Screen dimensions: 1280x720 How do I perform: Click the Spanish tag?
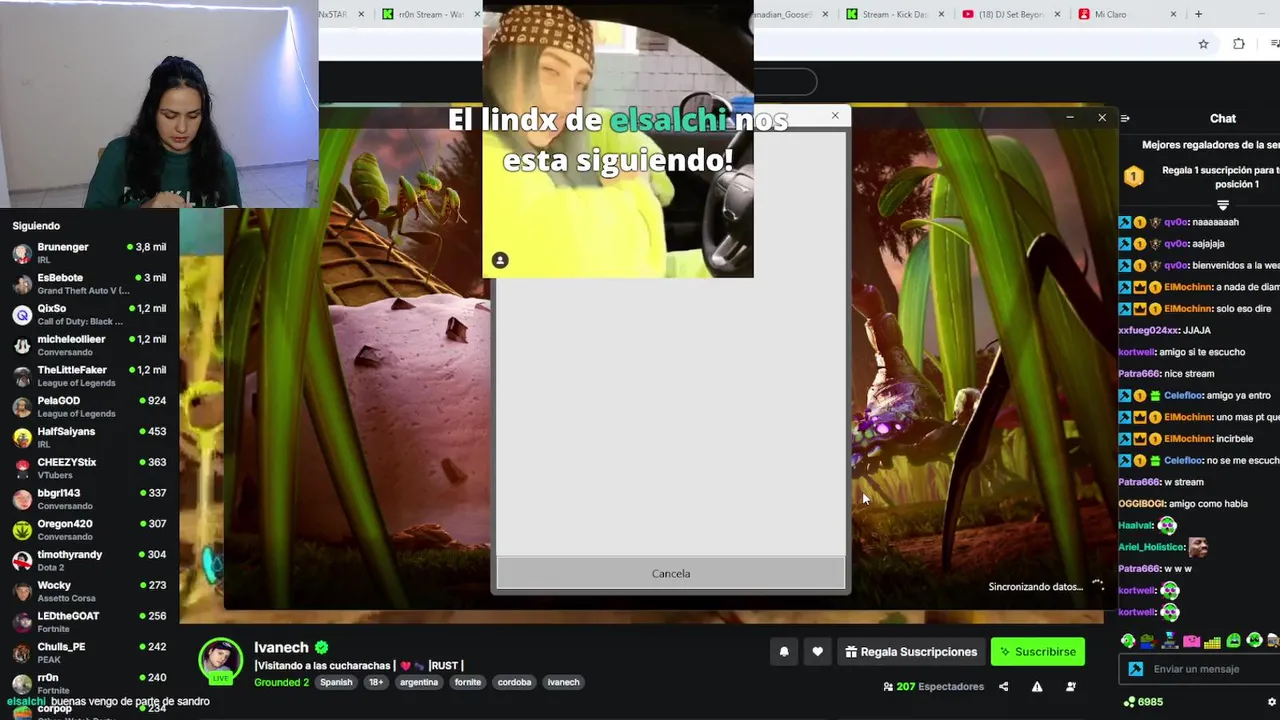(336, 682)
